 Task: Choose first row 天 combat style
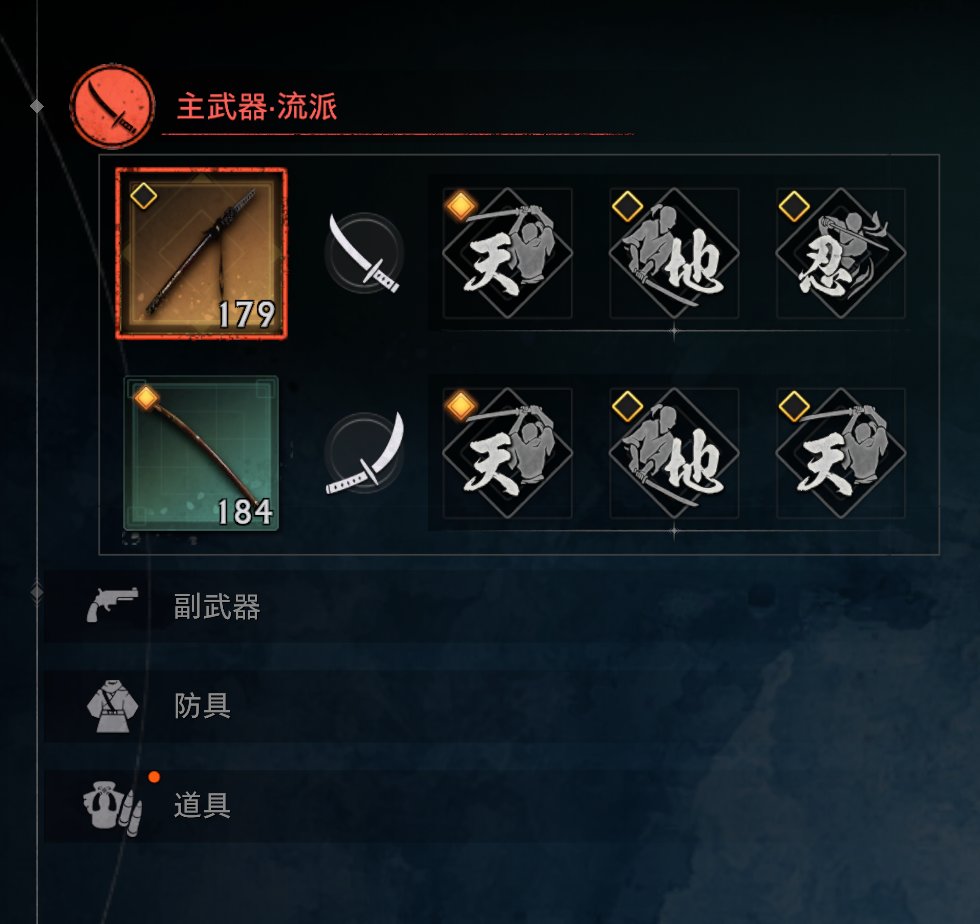tap(507, 253)
